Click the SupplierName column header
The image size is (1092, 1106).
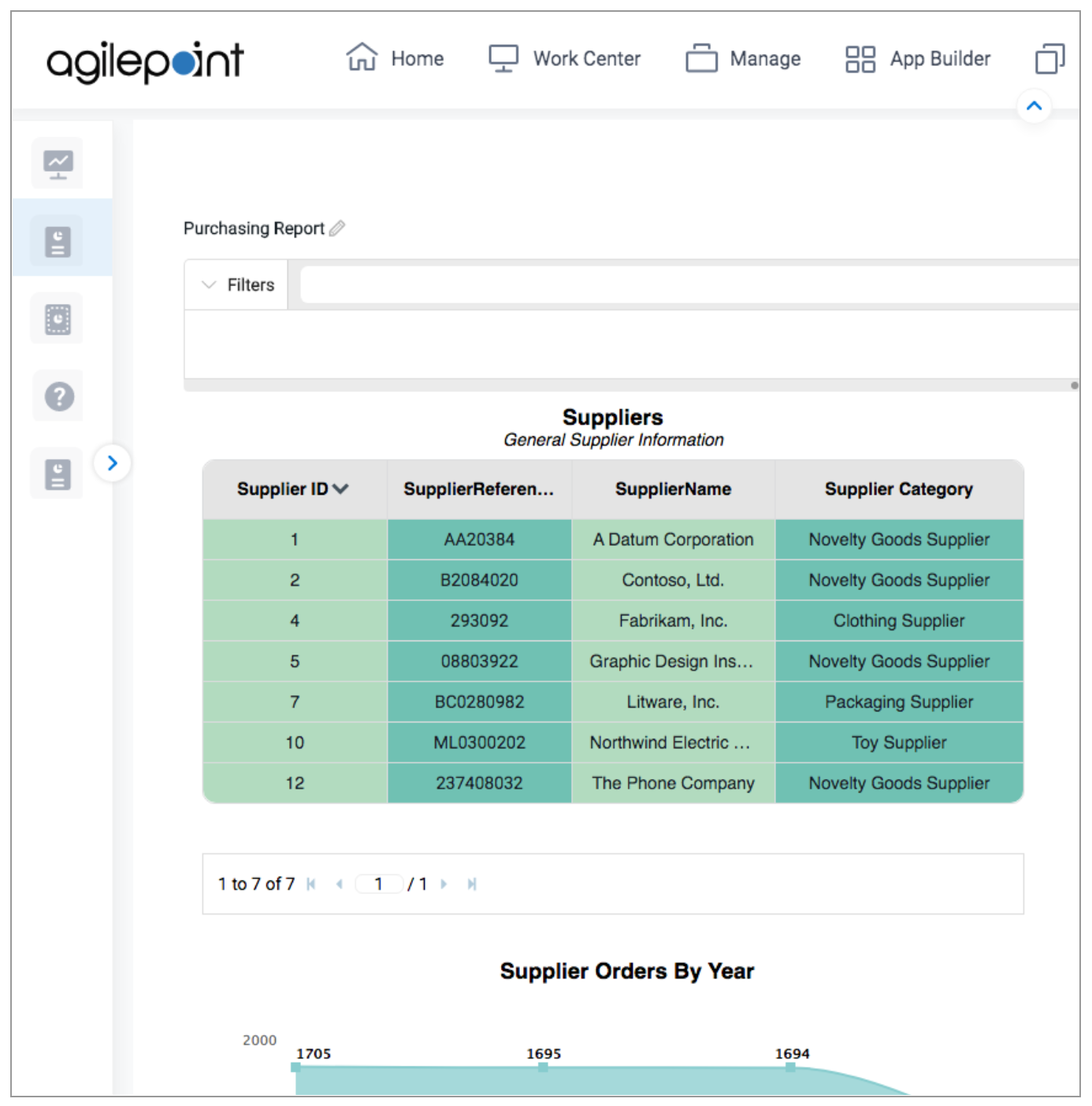(x=674, y=489)
